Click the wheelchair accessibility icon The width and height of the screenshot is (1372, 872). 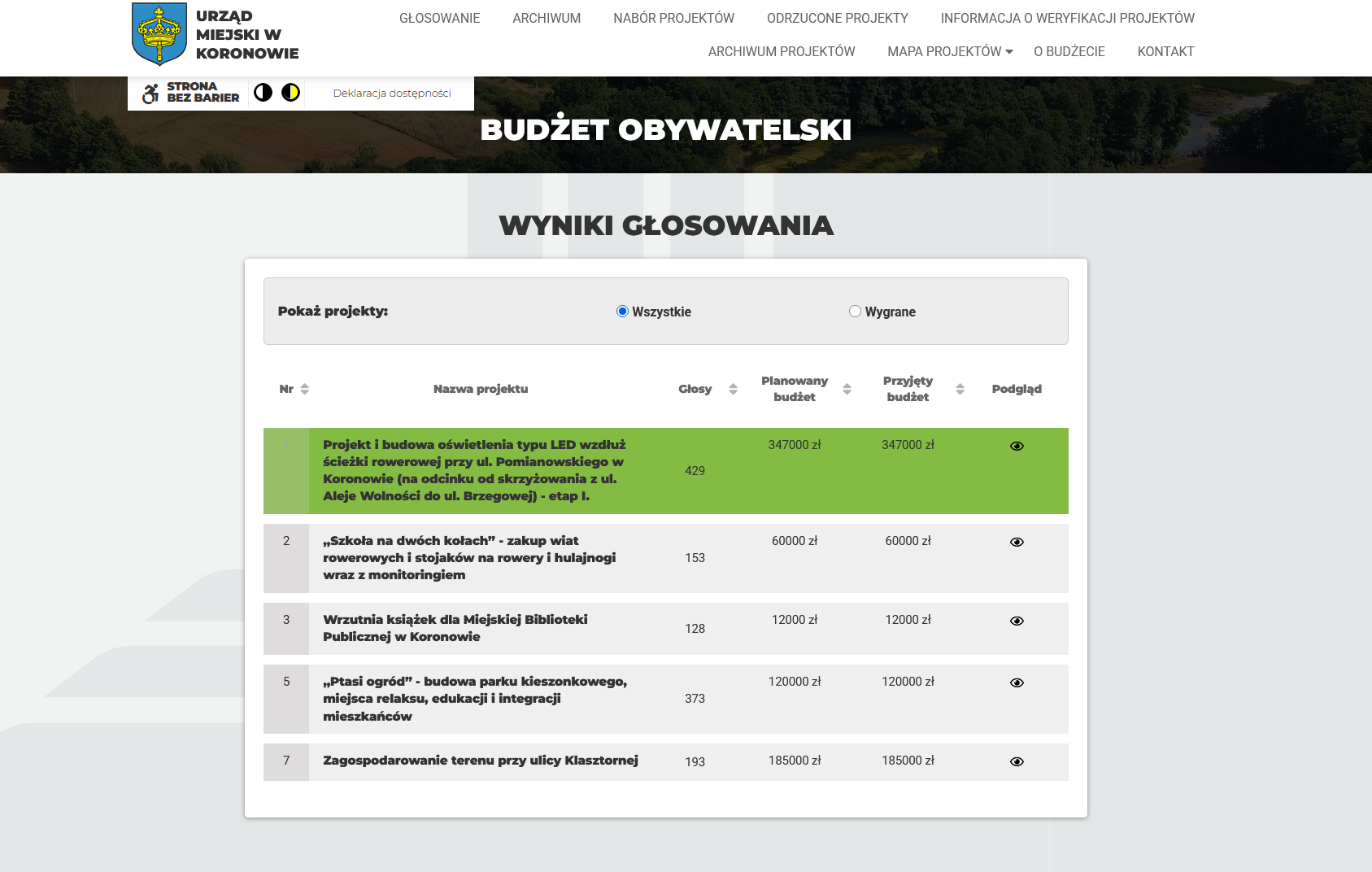click(150, 94)
